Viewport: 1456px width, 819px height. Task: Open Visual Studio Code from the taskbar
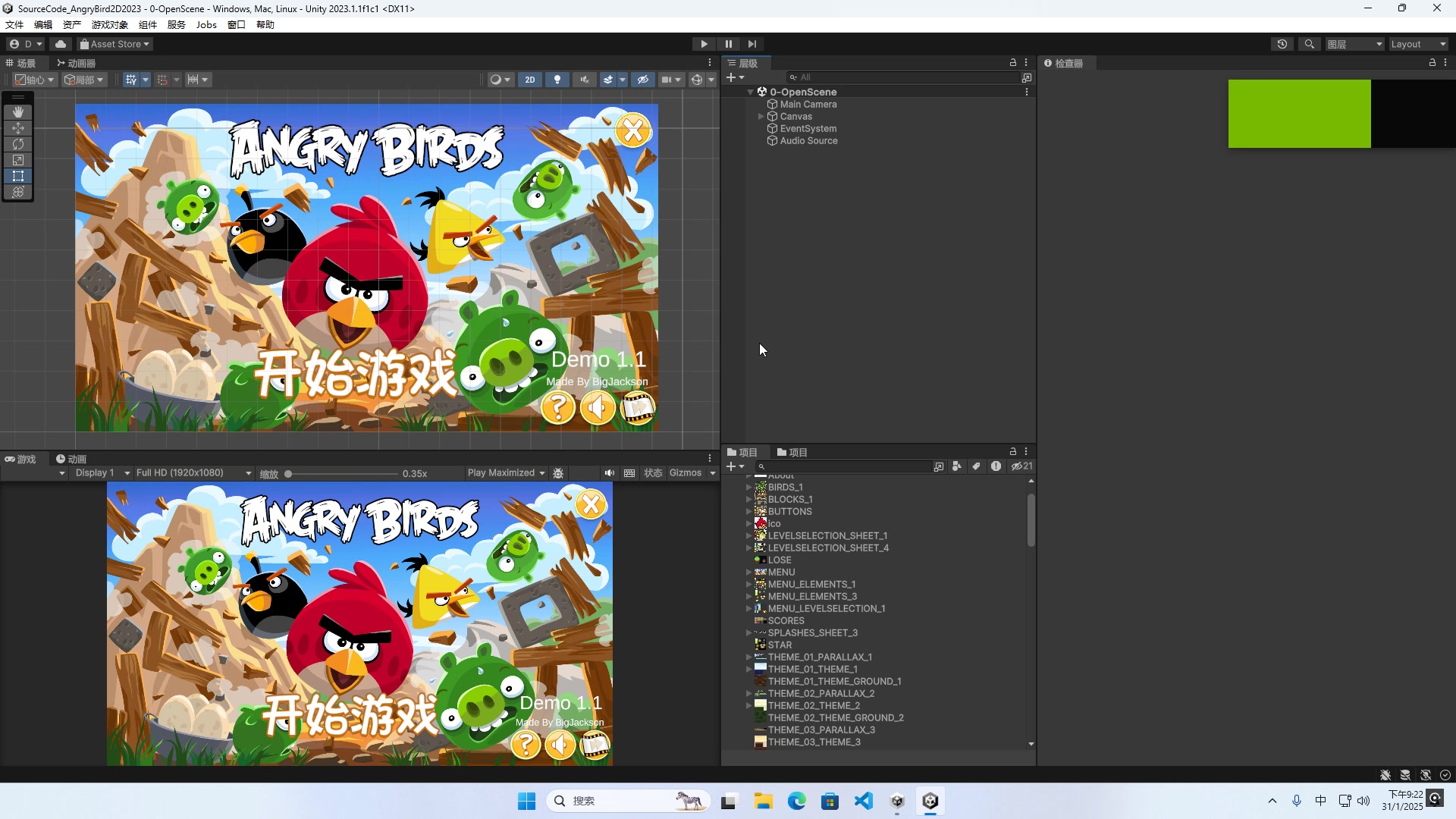(864, 801)
